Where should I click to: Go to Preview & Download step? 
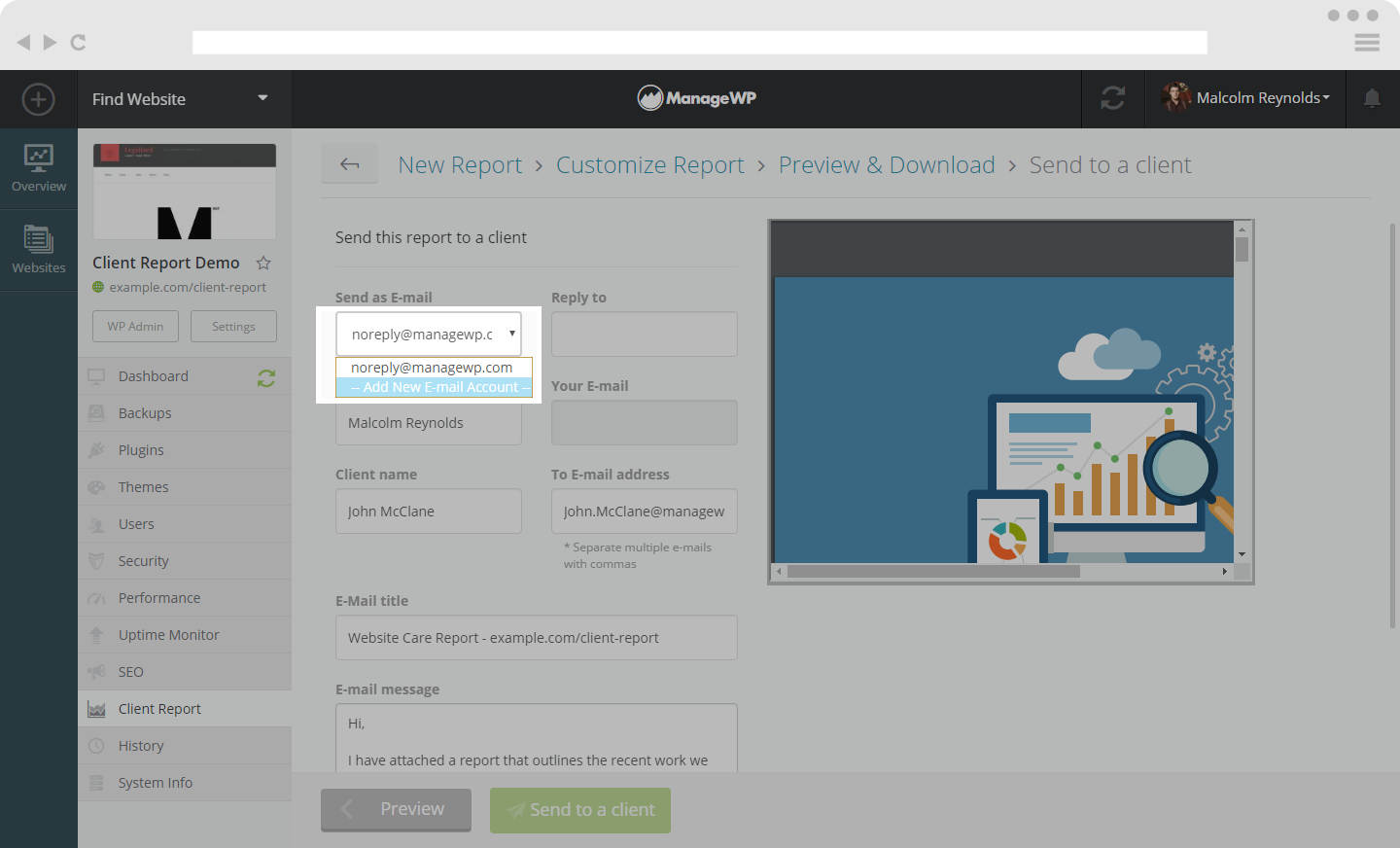click(x=887, y=165)
